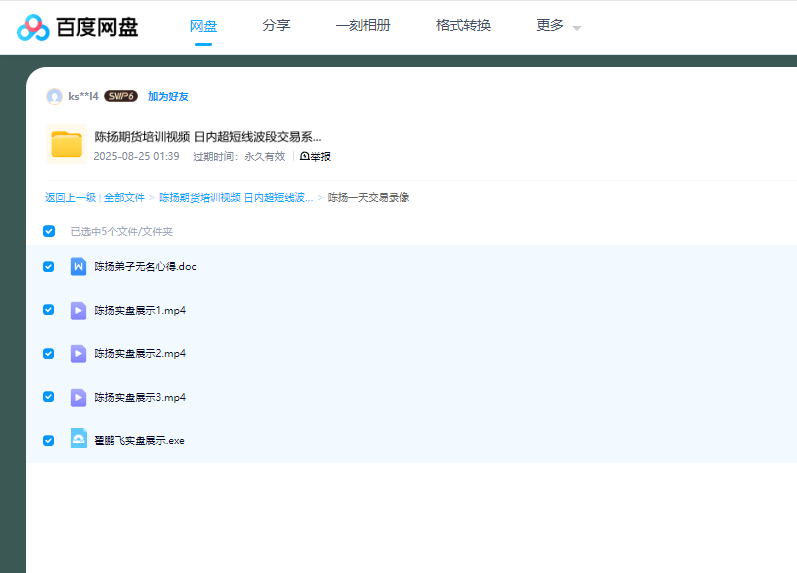The width and height of the screenshot is (797, 573).
Task: Click the SVIP6 membership badge
Action: click(121, 96)
